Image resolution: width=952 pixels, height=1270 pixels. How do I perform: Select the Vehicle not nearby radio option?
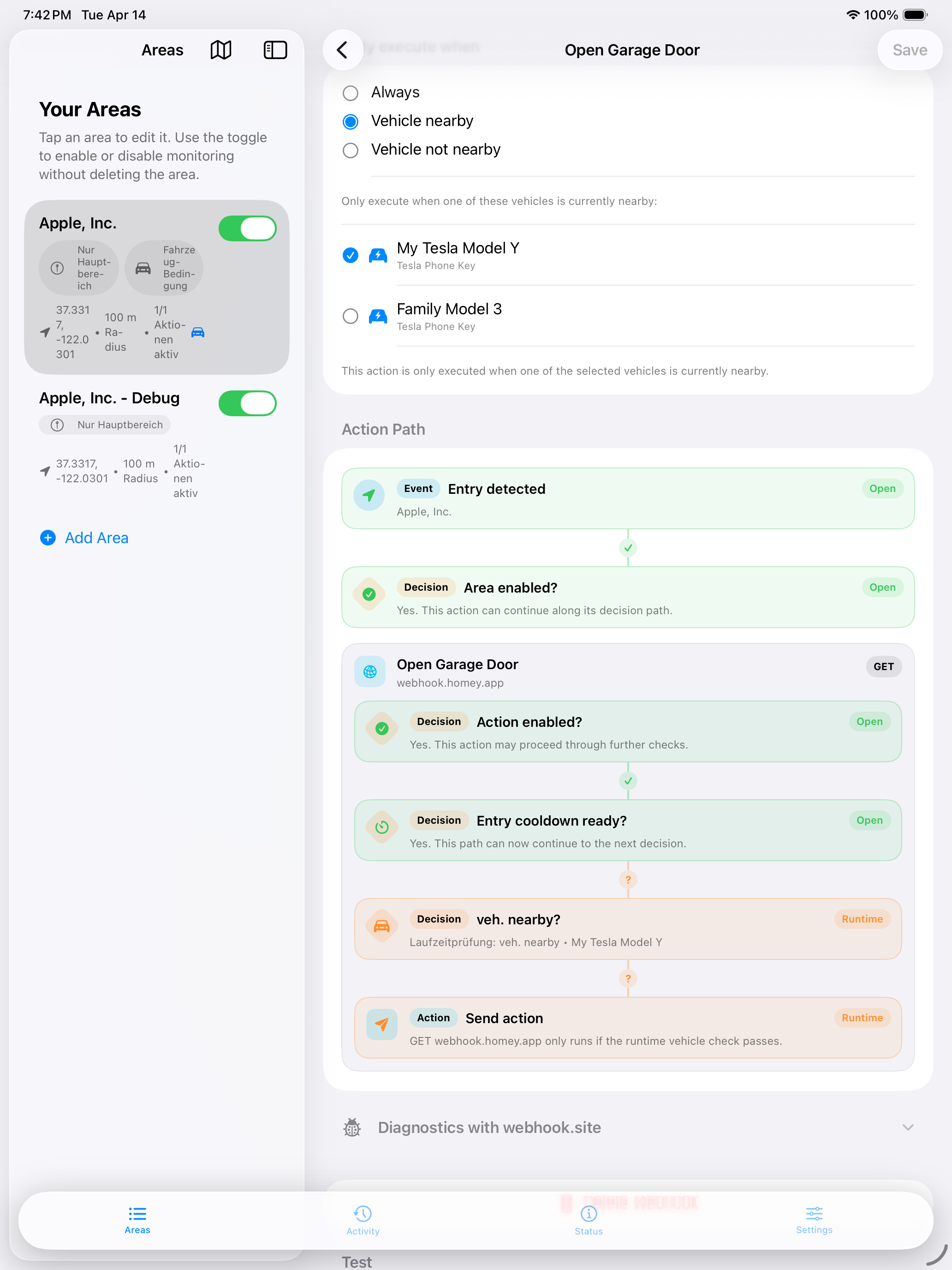pos(351,150)
